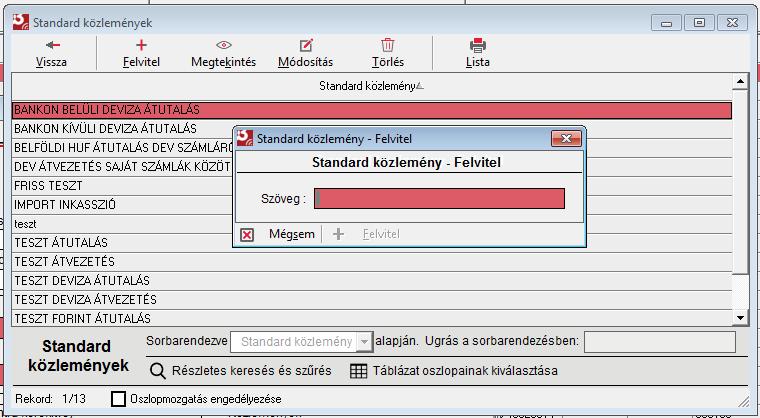This screenshot has width=760, height=418.
Task: Select row BANKON KÍVÜLI DEVIZA ÁTUTALÁS
Action: click(372, 129)
